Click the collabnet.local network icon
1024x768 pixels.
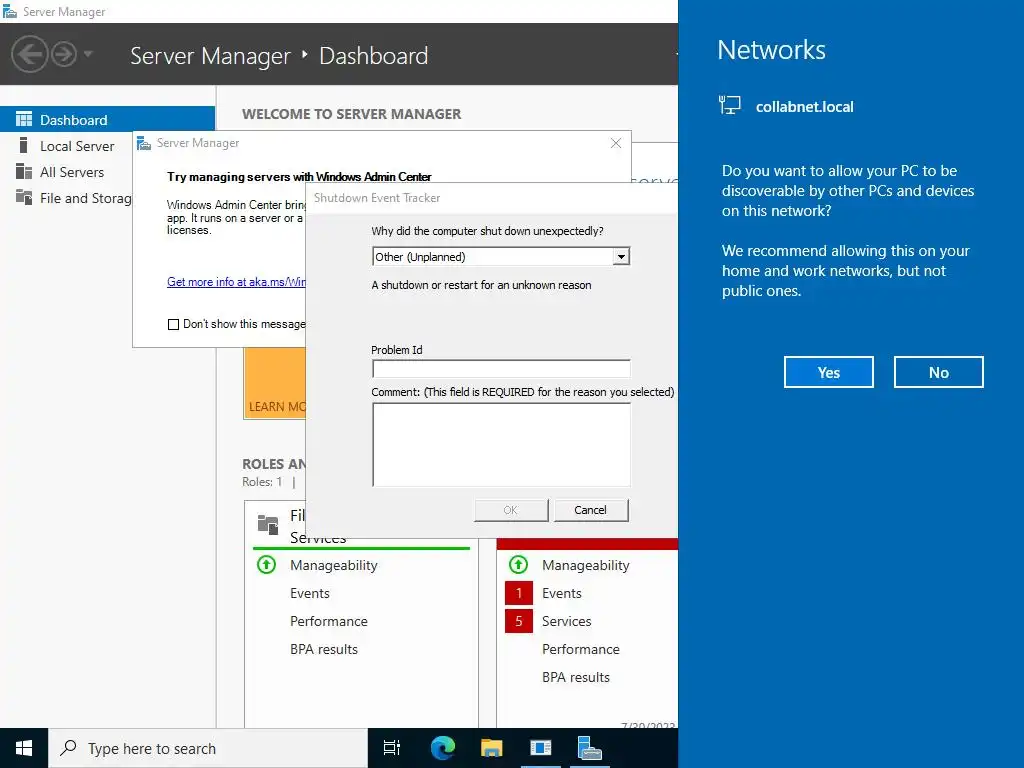click(x=729, y=105)
